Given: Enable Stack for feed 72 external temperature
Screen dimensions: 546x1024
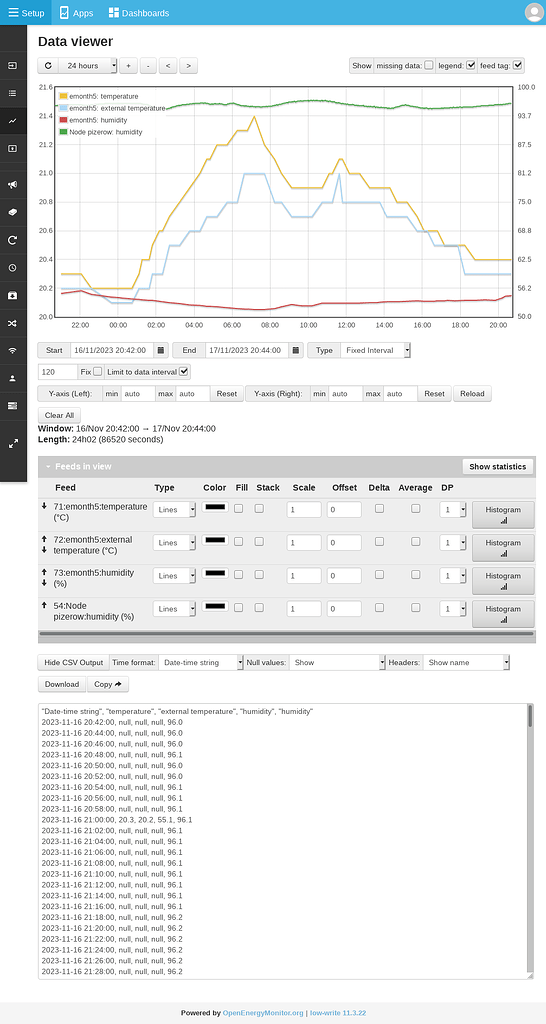Looking at the screenshot, I should pos(259,541).
